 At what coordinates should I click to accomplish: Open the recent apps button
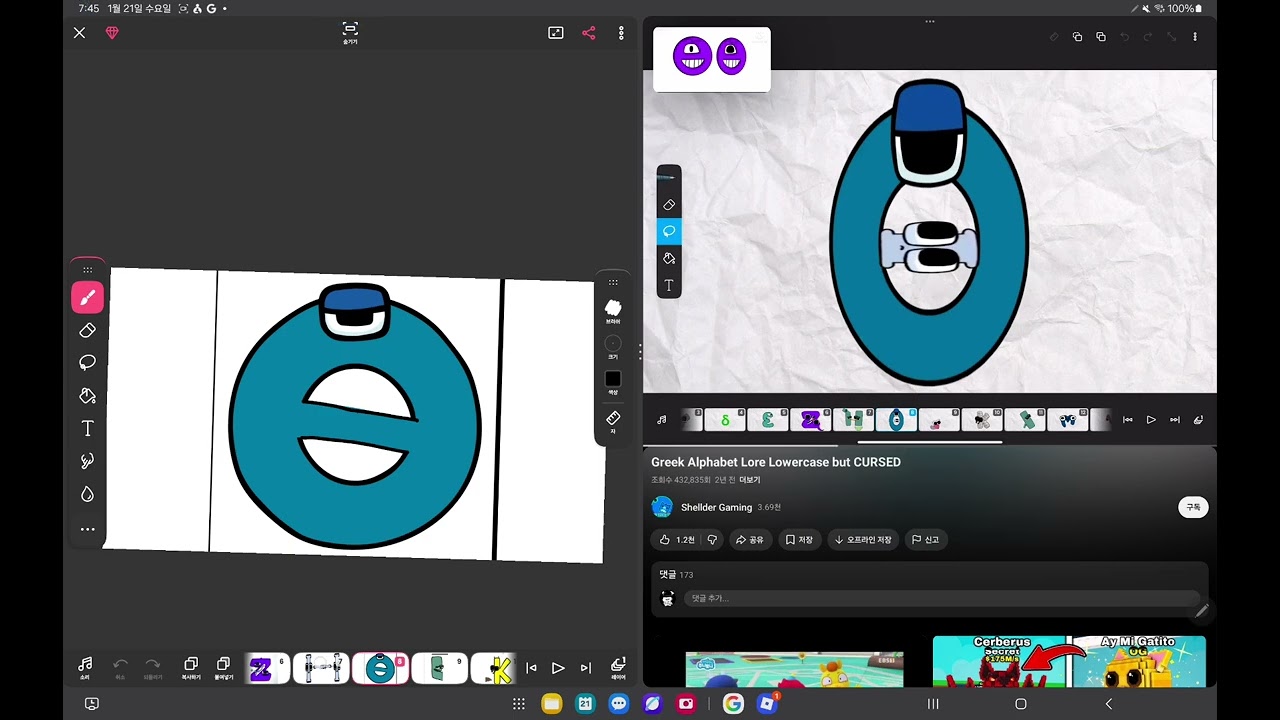pyautogui.click(x=933, y=704)
